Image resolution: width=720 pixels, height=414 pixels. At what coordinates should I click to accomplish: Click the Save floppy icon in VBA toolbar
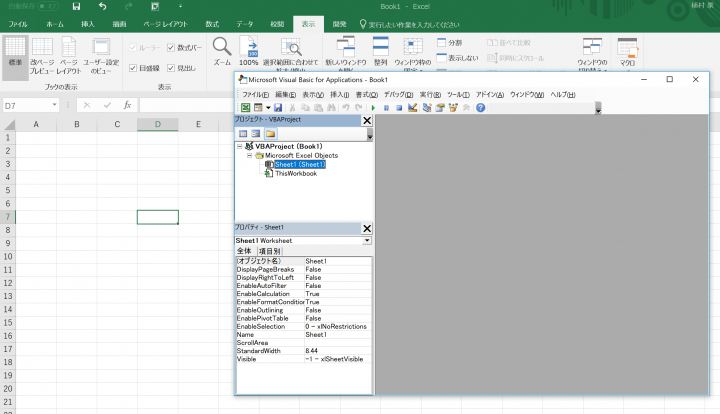click(x=278, y=107)
